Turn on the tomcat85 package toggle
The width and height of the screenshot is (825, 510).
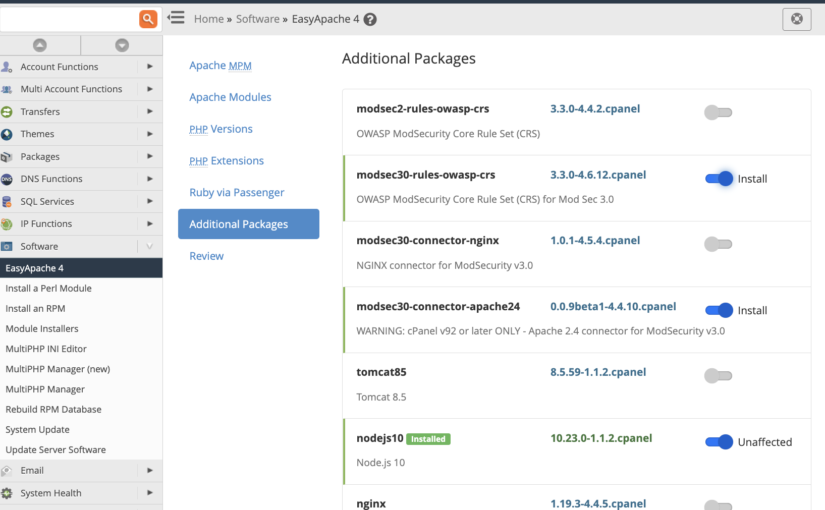coord(718,376)
